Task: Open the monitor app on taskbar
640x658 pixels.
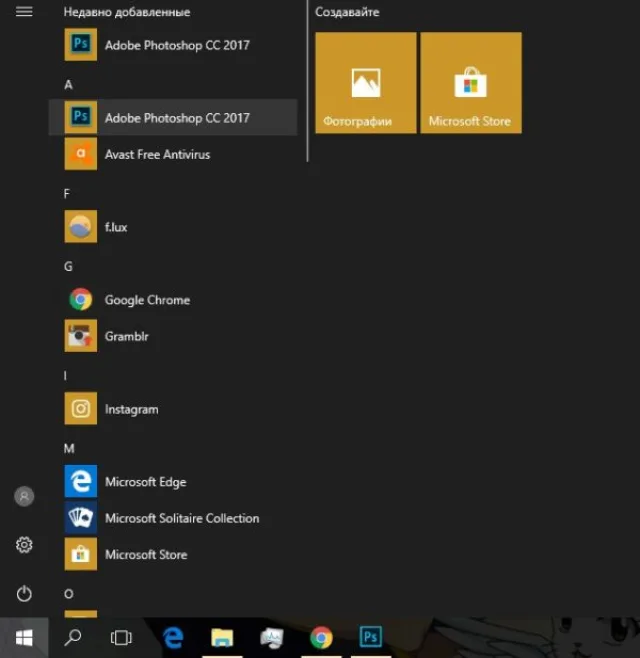Action: tap(272, 638)
